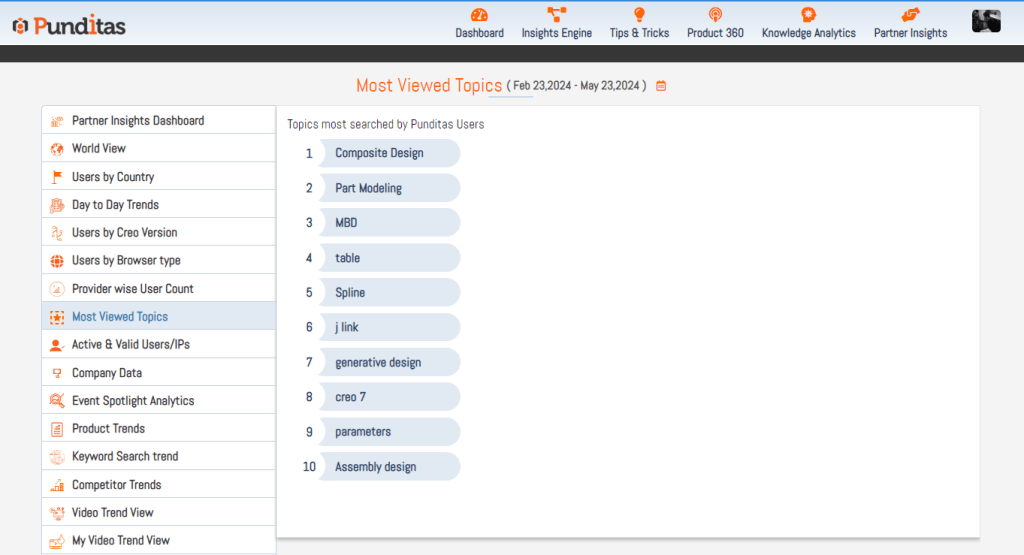This screenshot has width=1024, height=555.
Task: Click the Feb 23 – May 23 date range
Action: click(576, 86)
